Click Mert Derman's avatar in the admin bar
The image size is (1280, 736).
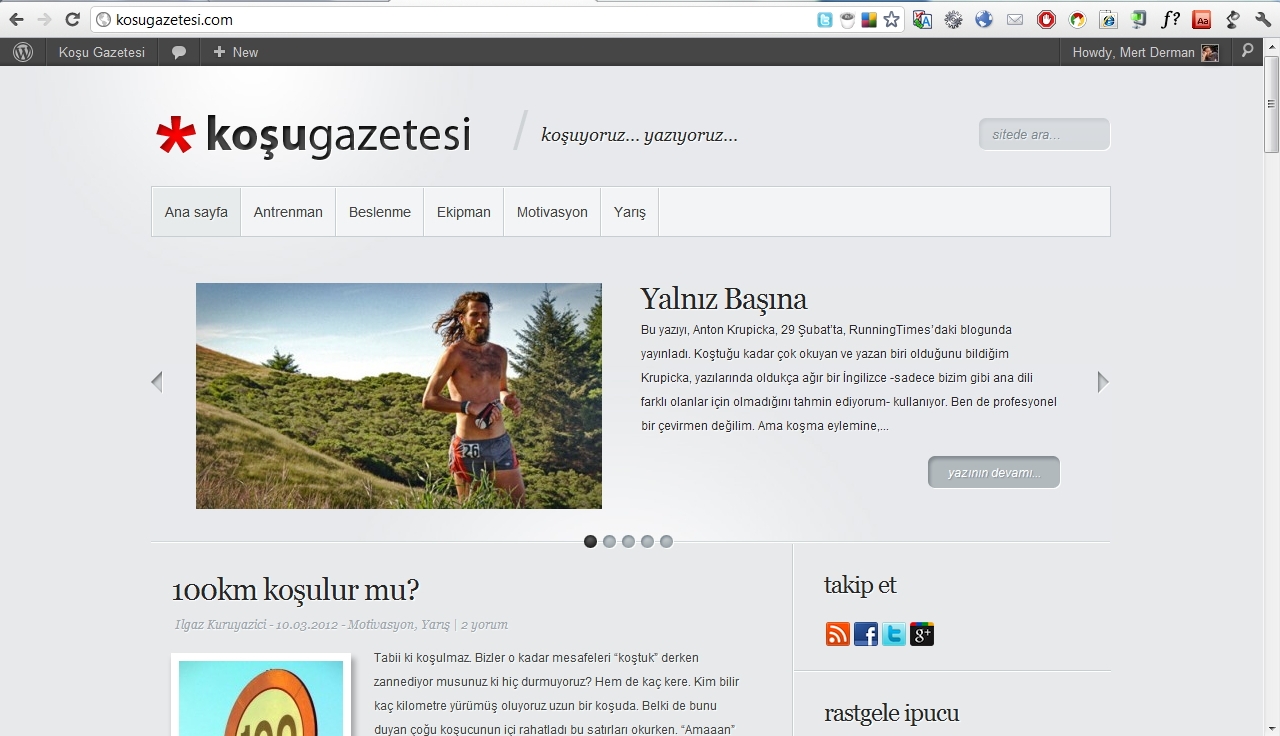[1210, 52]
